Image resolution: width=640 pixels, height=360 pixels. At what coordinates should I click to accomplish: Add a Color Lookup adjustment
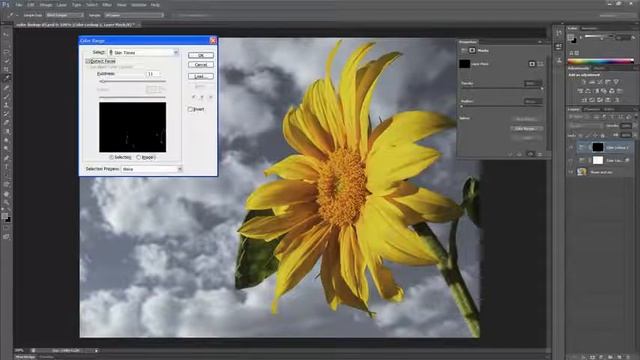click(x=620, y=91)
